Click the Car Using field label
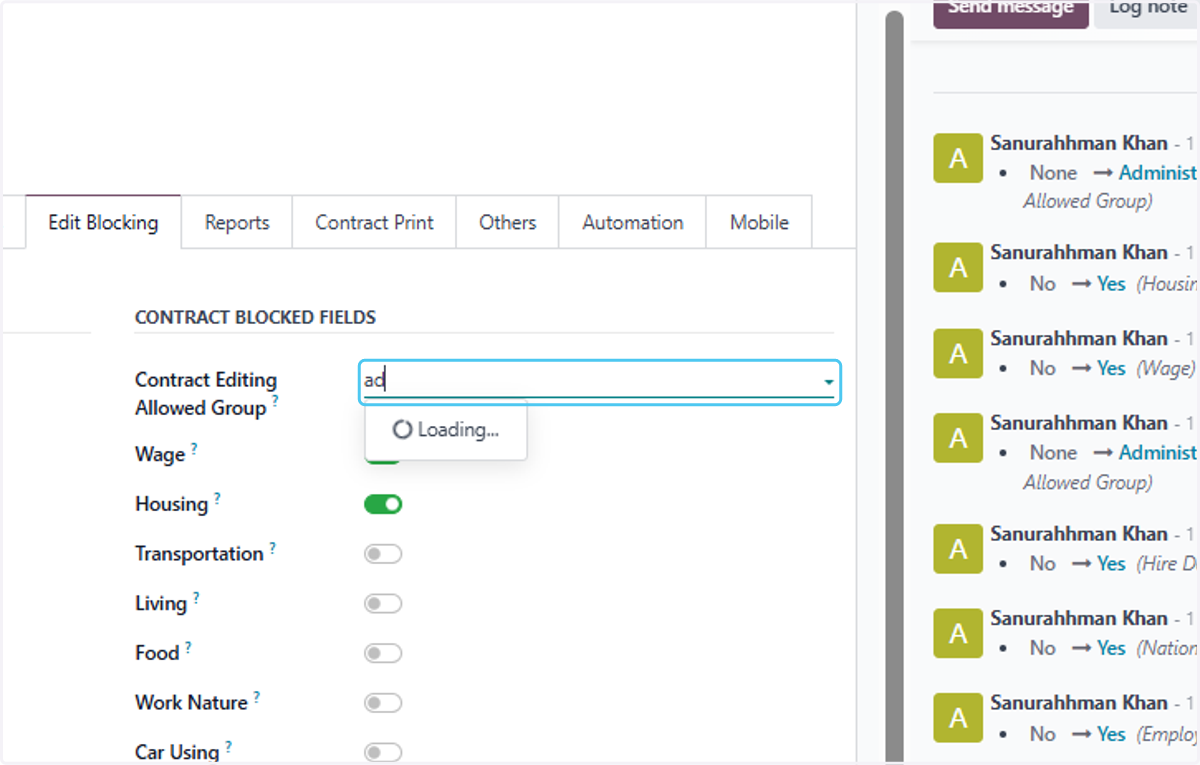The image size is (1200, 765). click(x=177, y=752)
